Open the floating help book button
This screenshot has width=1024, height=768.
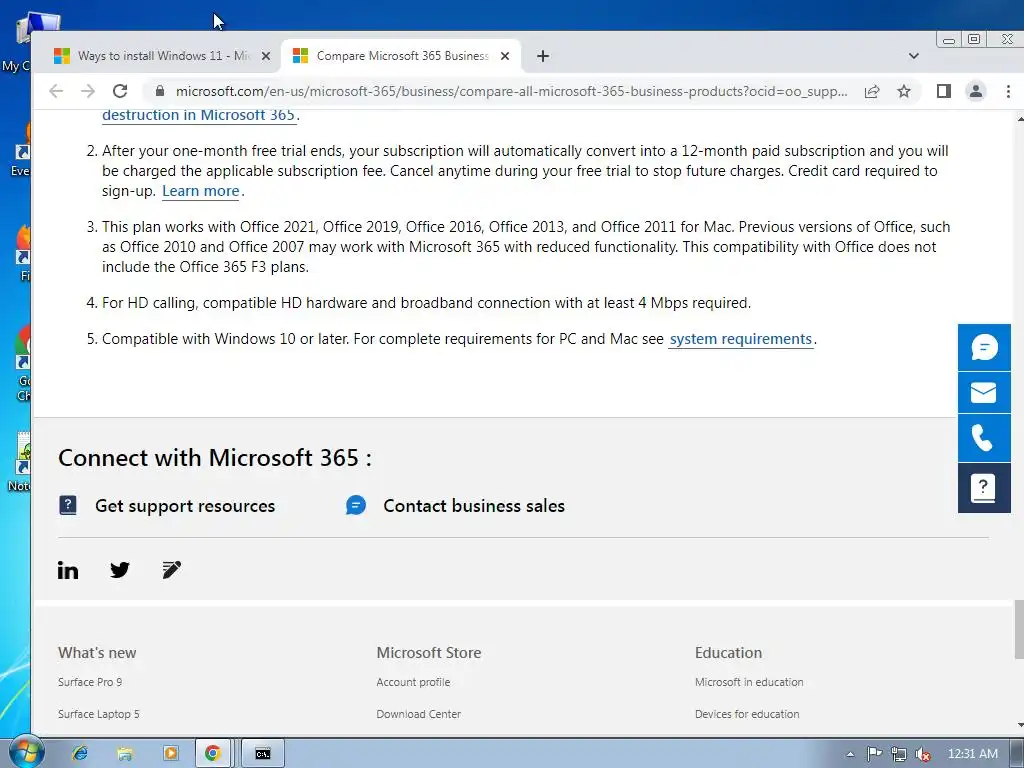click(984, 488)
